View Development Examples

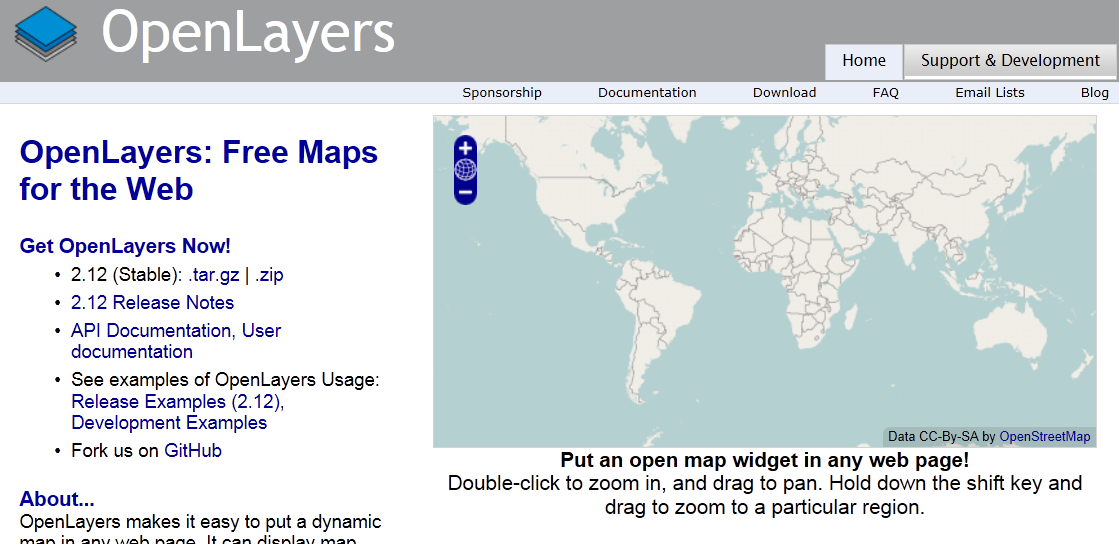(169, 423)
